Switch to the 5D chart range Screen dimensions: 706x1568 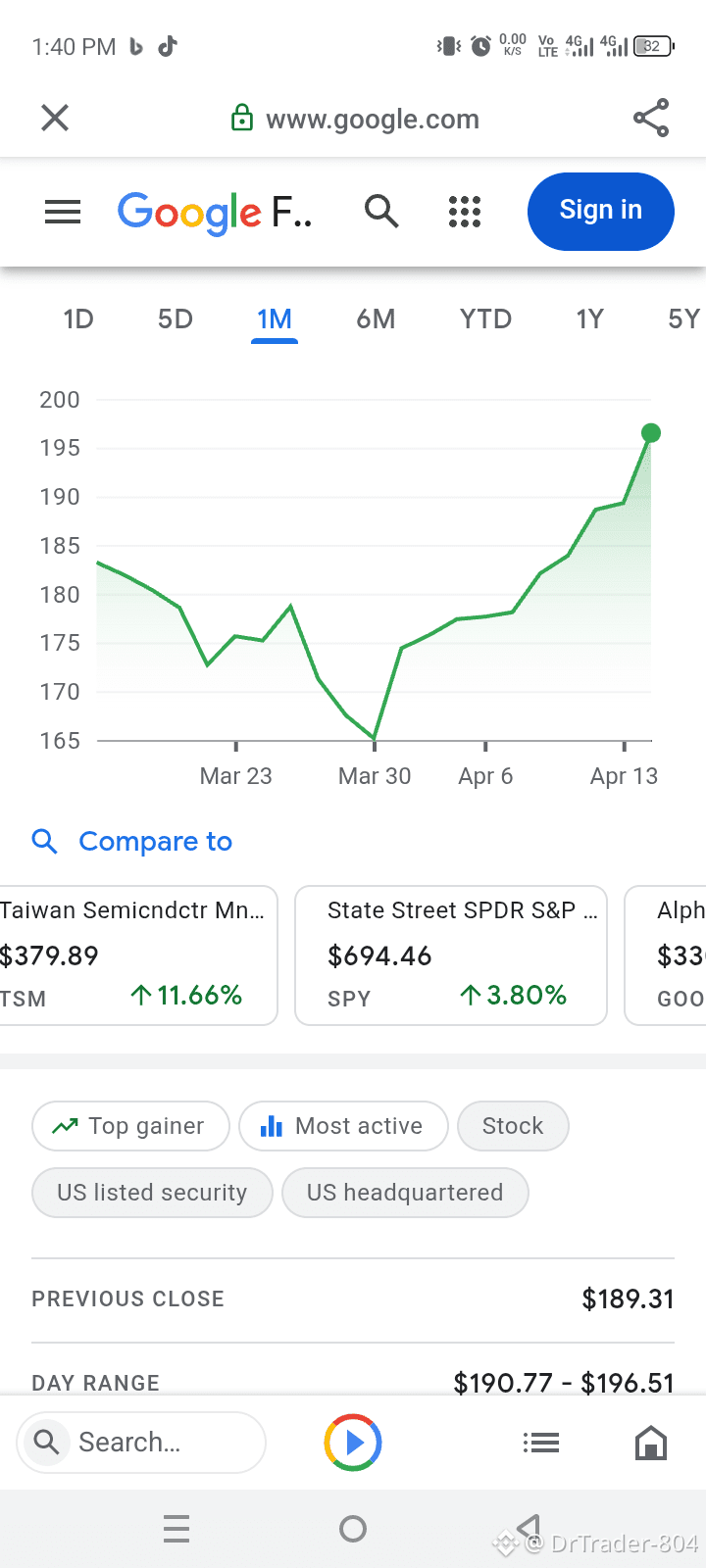pos(176,319)
